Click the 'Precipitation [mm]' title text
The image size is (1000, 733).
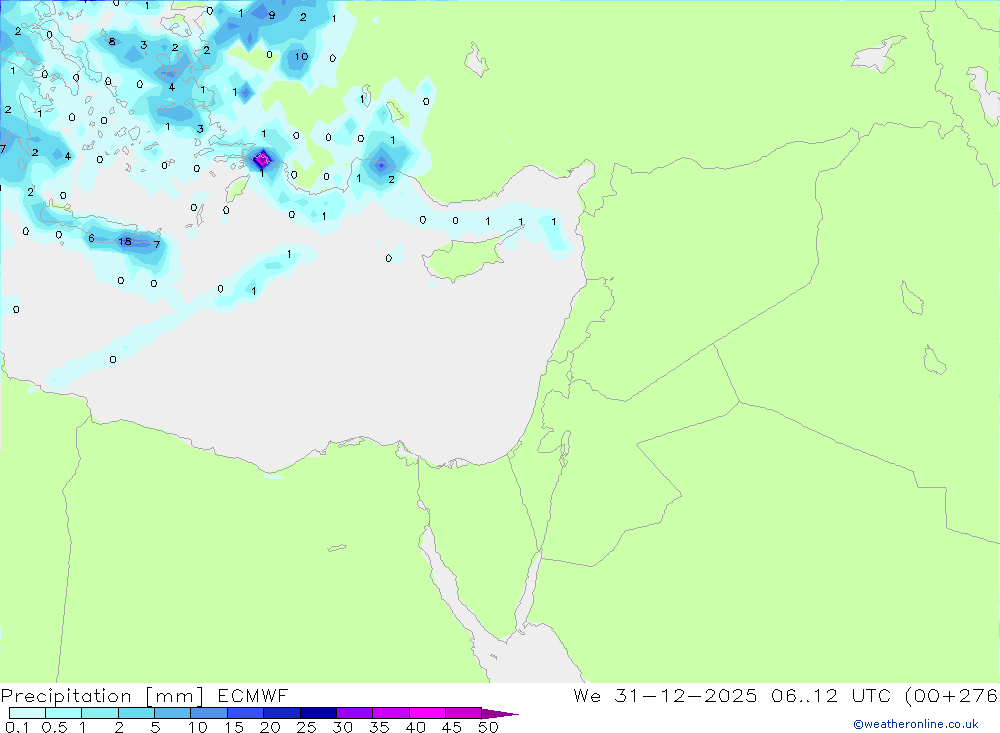[x=102, y=696]
